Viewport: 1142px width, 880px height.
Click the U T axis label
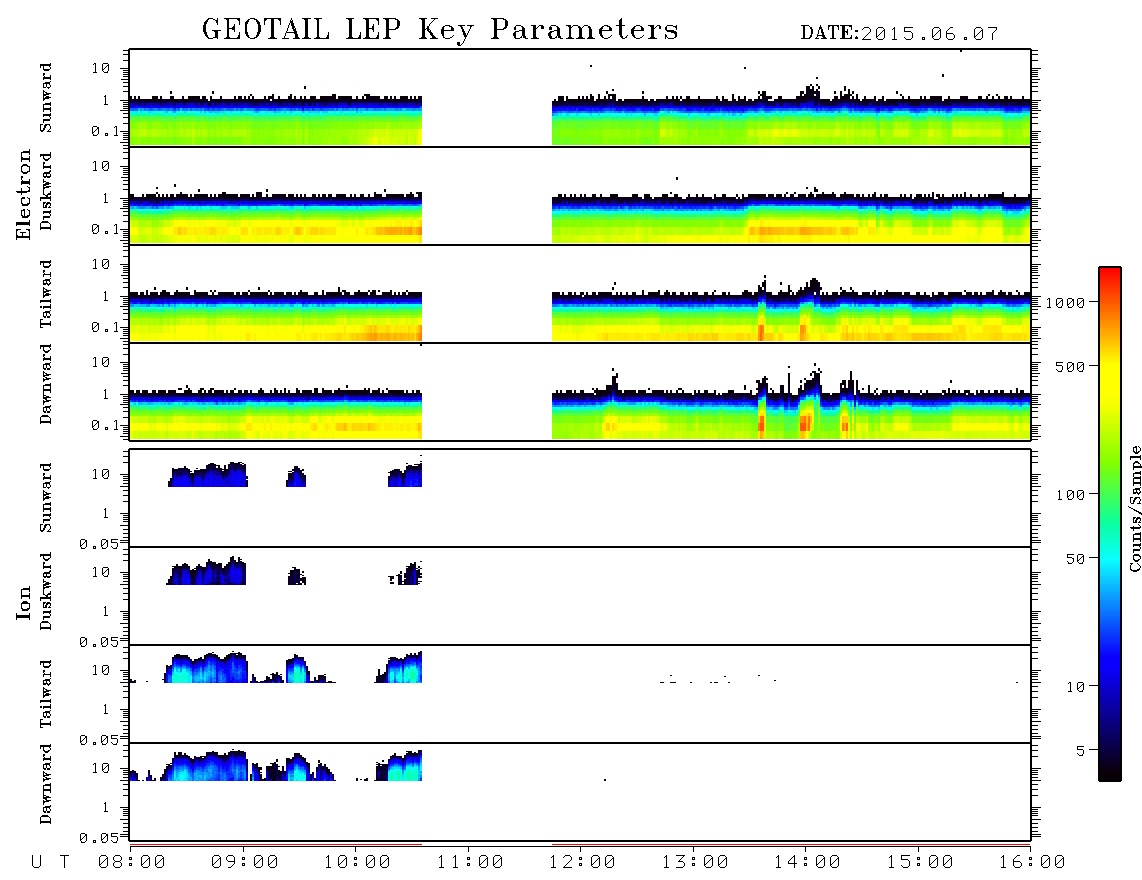coord(50,862)
